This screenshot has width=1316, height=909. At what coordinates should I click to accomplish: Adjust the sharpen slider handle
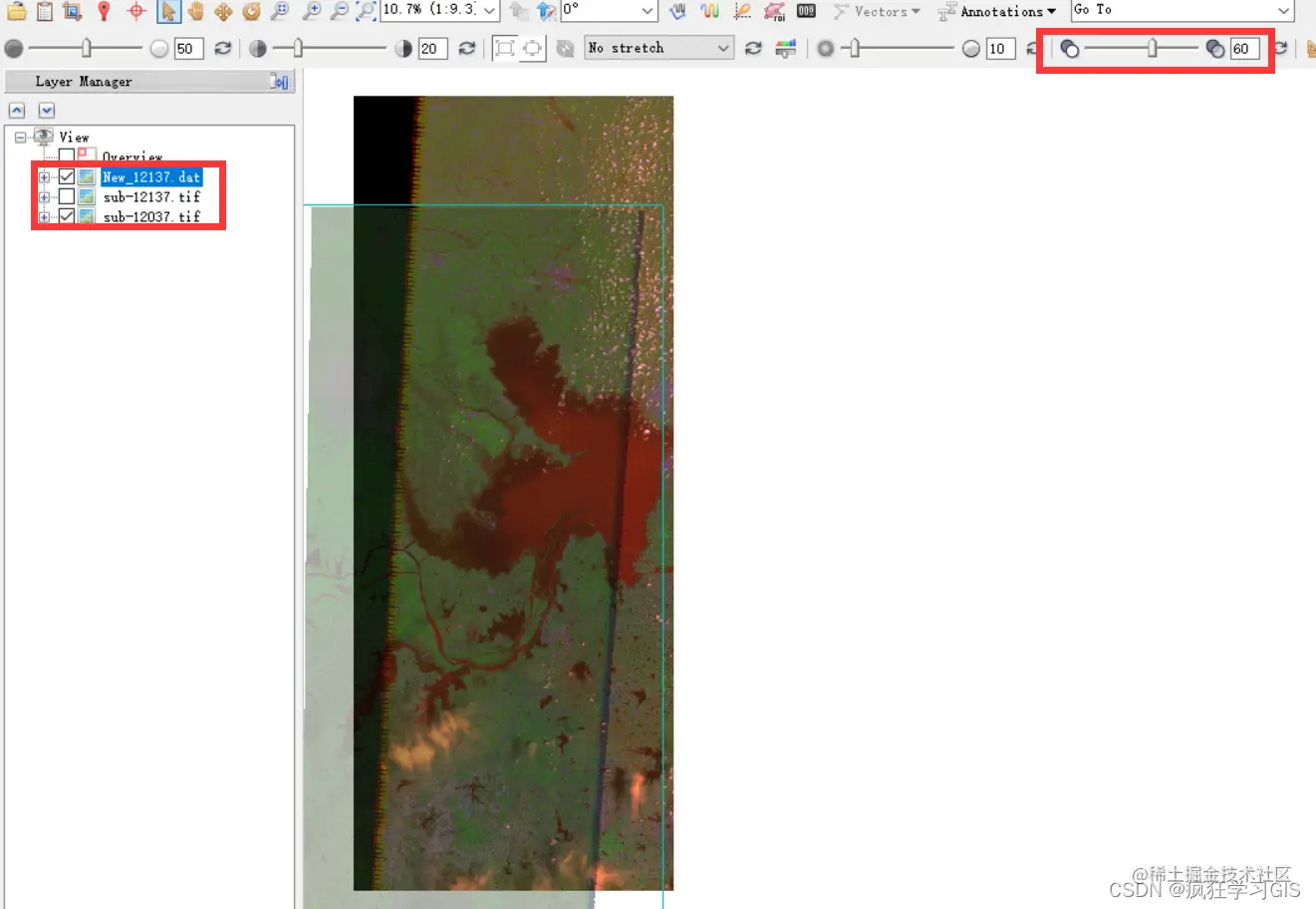855,48
